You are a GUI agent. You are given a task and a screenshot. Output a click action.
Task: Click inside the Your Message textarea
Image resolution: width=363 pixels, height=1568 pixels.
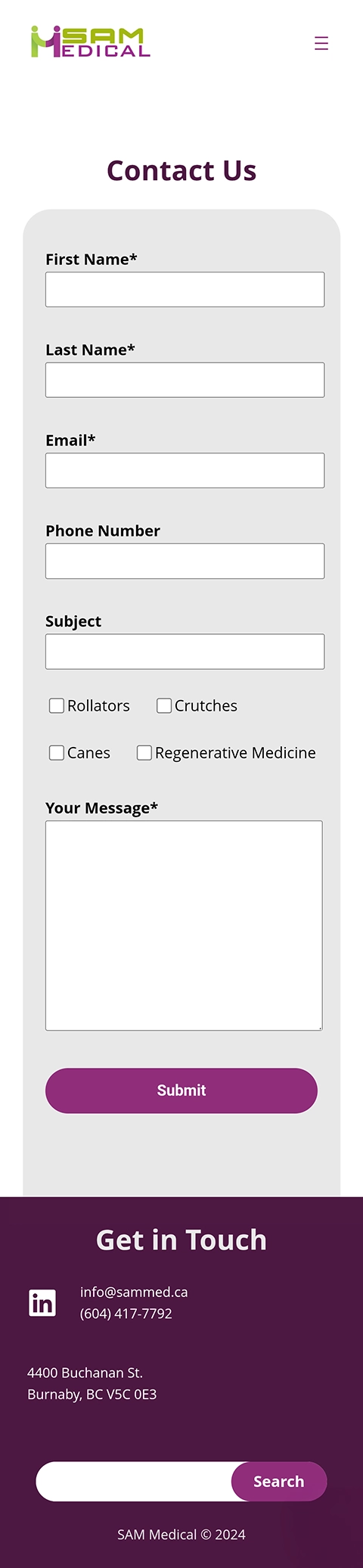tap(184, 926)
